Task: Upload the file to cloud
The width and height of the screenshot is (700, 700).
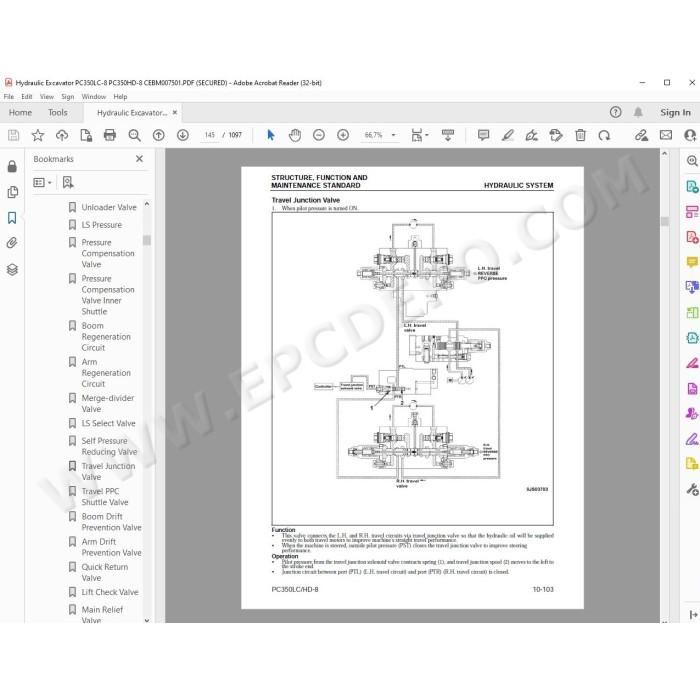Action: pos(62,135)
